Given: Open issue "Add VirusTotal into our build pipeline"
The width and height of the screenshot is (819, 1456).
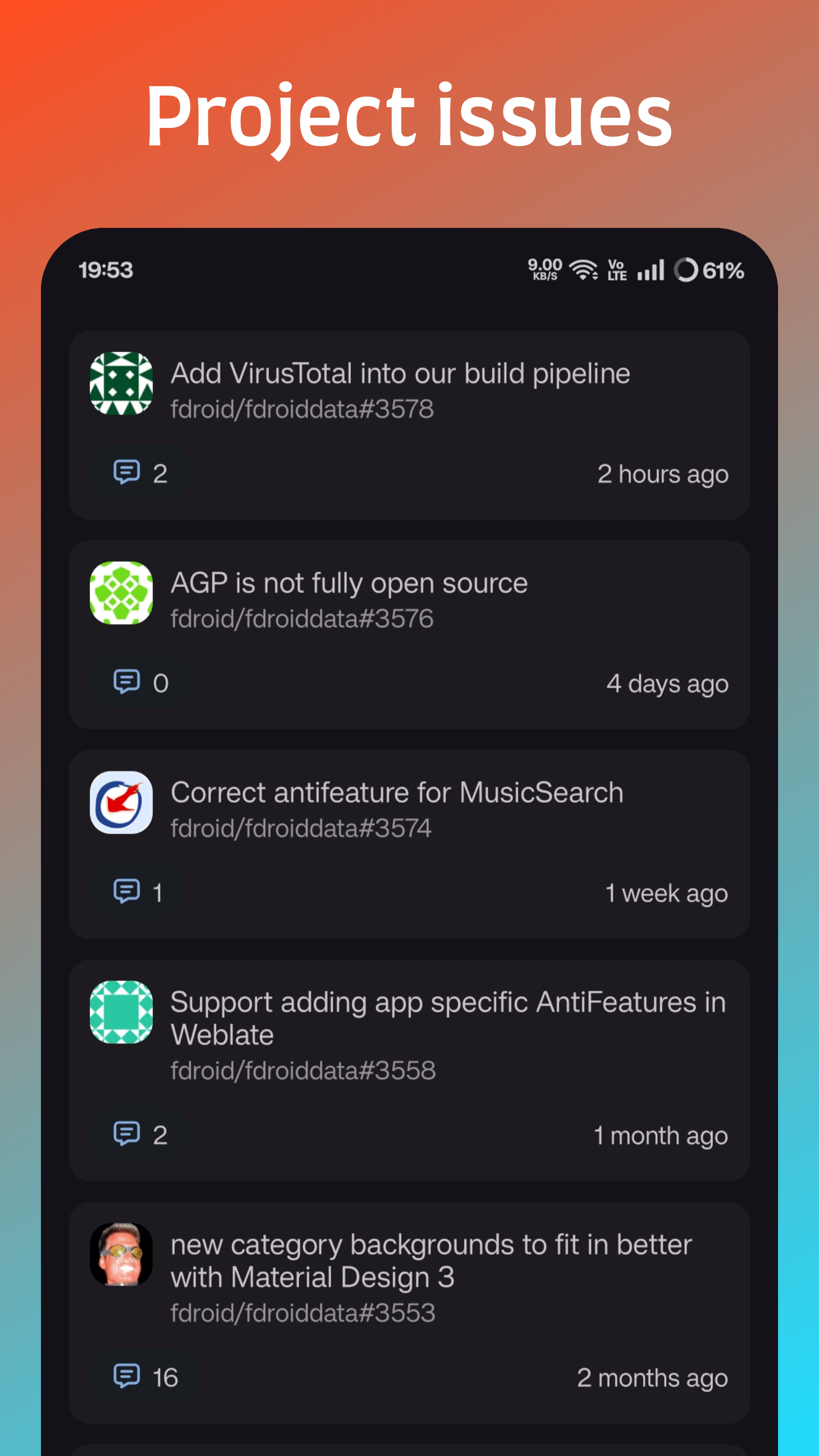Looking at the screenshot, I should point(400,374).
